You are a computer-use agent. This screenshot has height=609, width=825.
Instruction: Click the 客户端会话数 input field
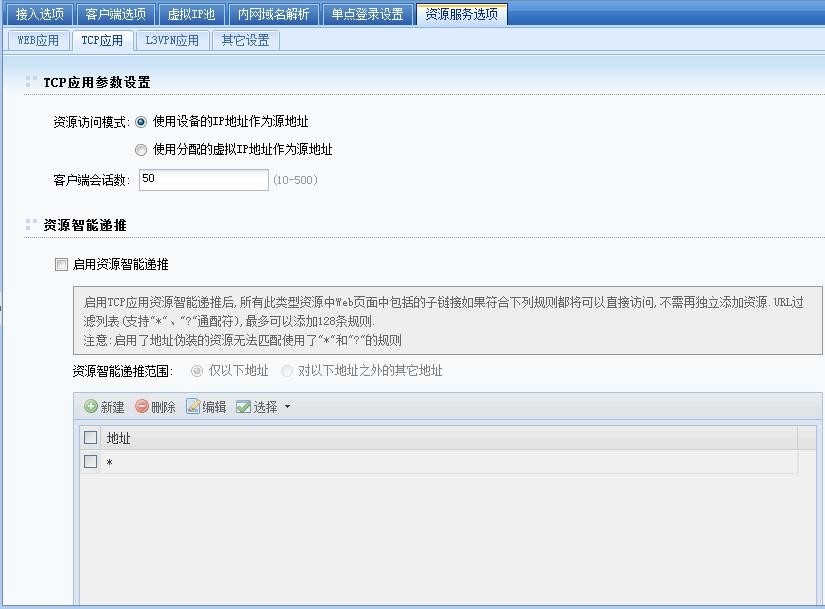pos(203,179)
